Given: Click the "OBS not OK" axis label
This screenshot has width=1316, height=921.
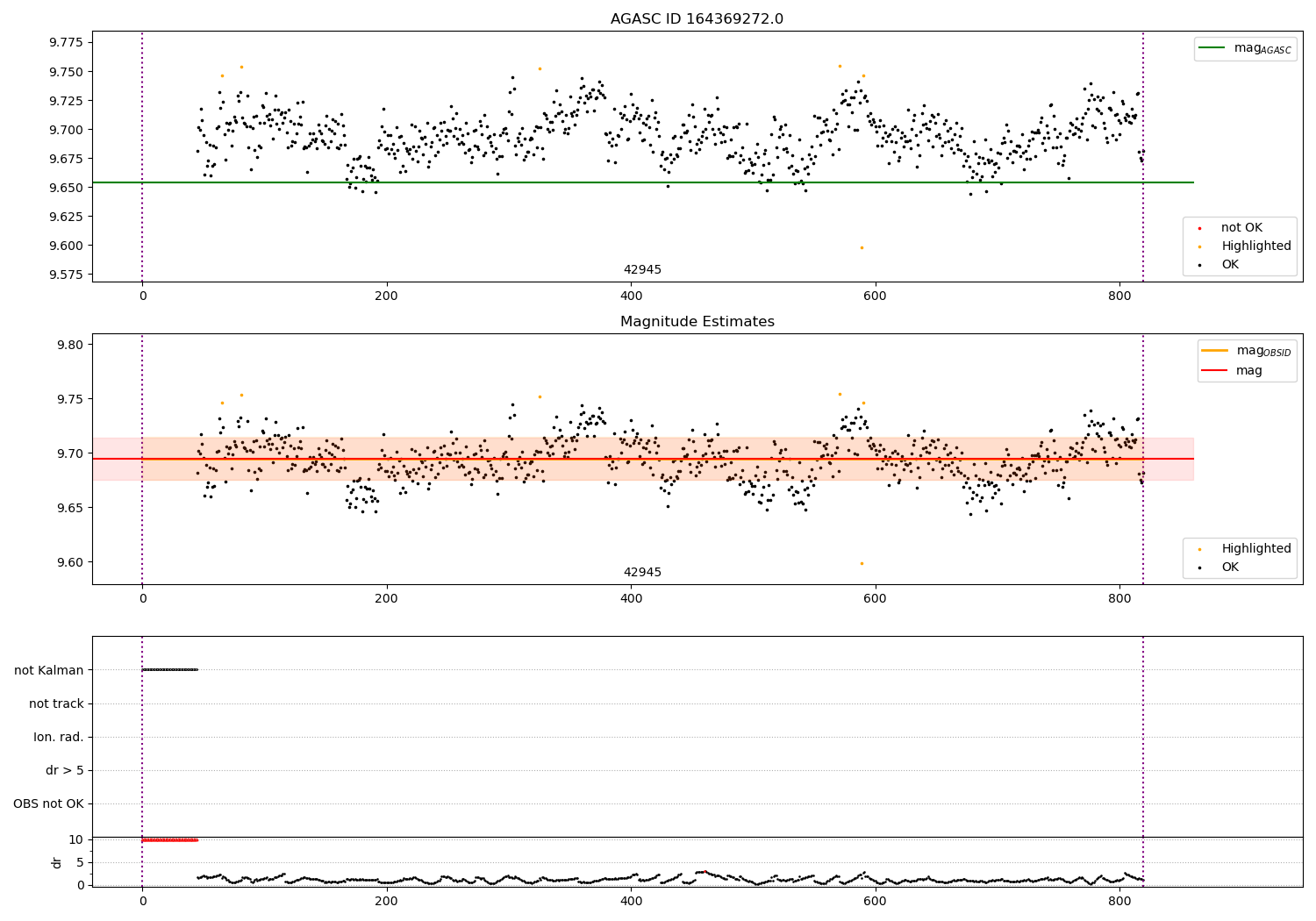Looking at the screenshot, I should (x=48, y=804).
